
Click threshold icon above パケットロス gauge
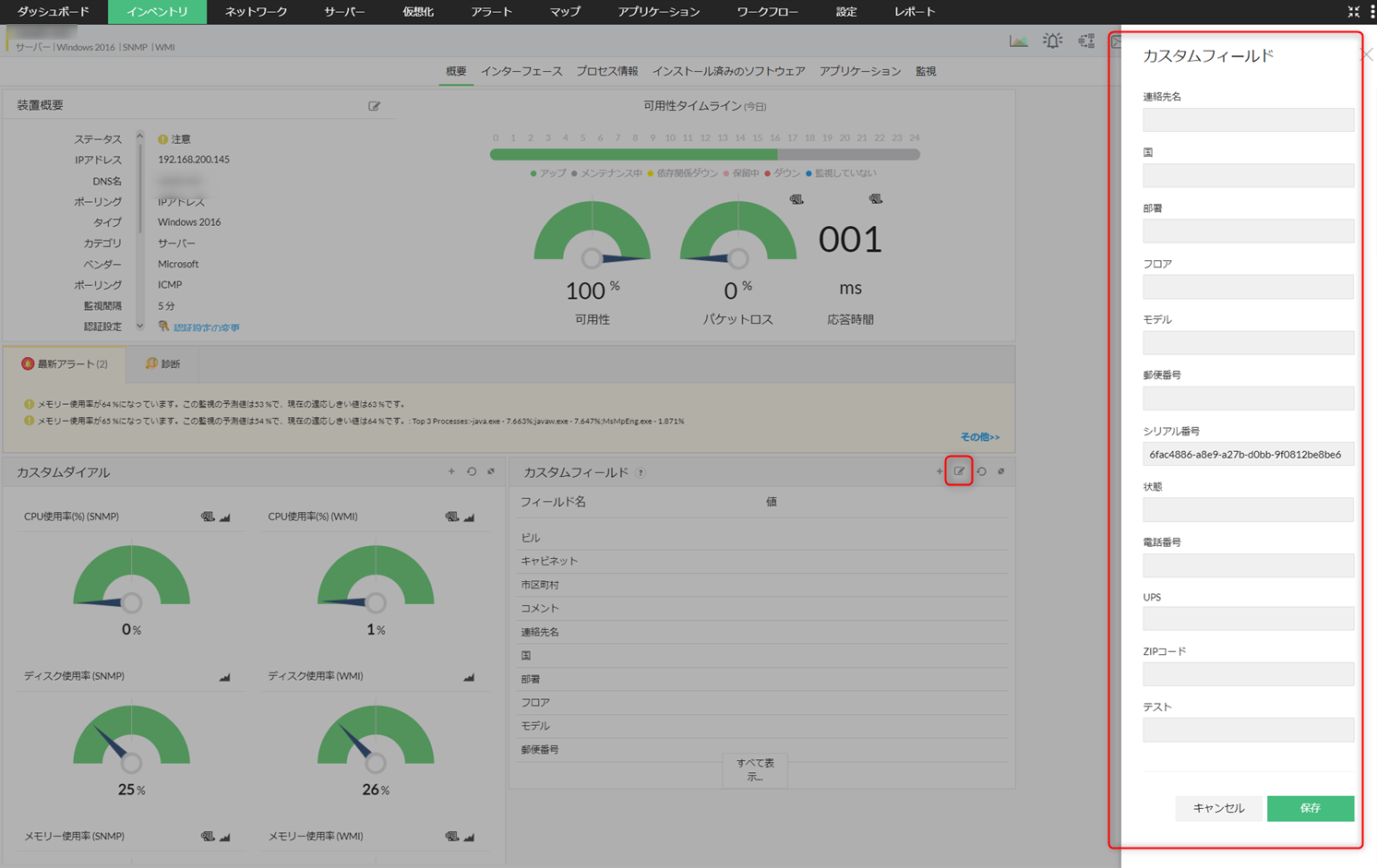(x=796, y=199)
